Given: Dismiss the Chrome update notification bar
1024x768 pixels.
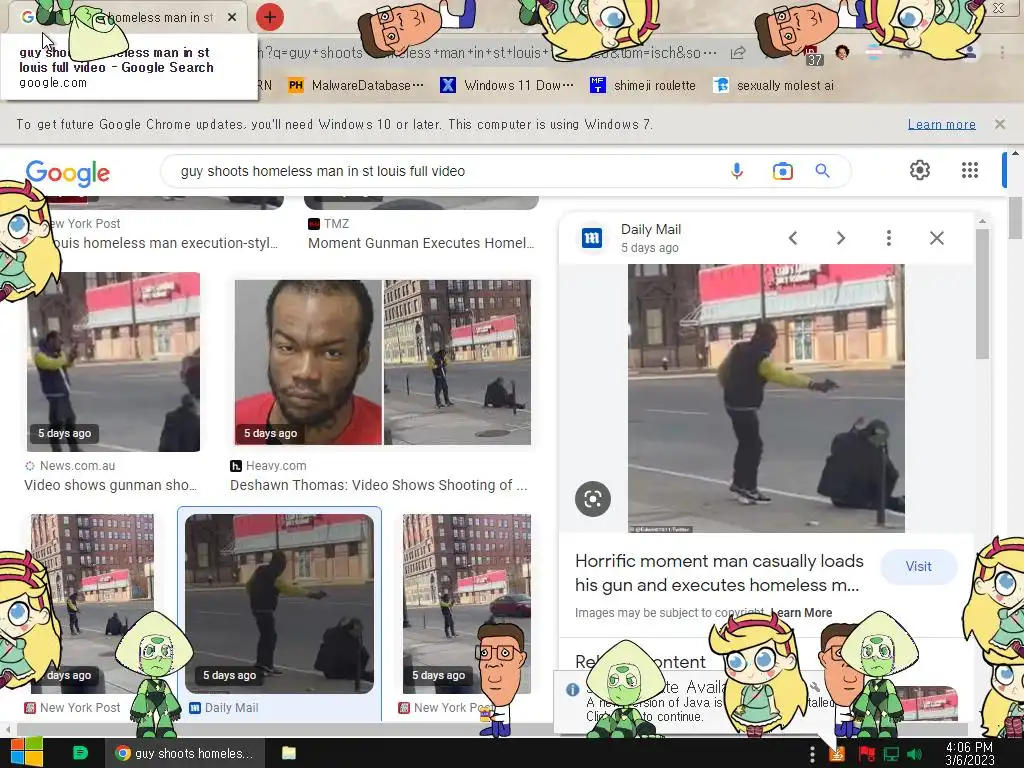Looking at the screenshot, I should pyautogui.click(x=1000, y=123).
